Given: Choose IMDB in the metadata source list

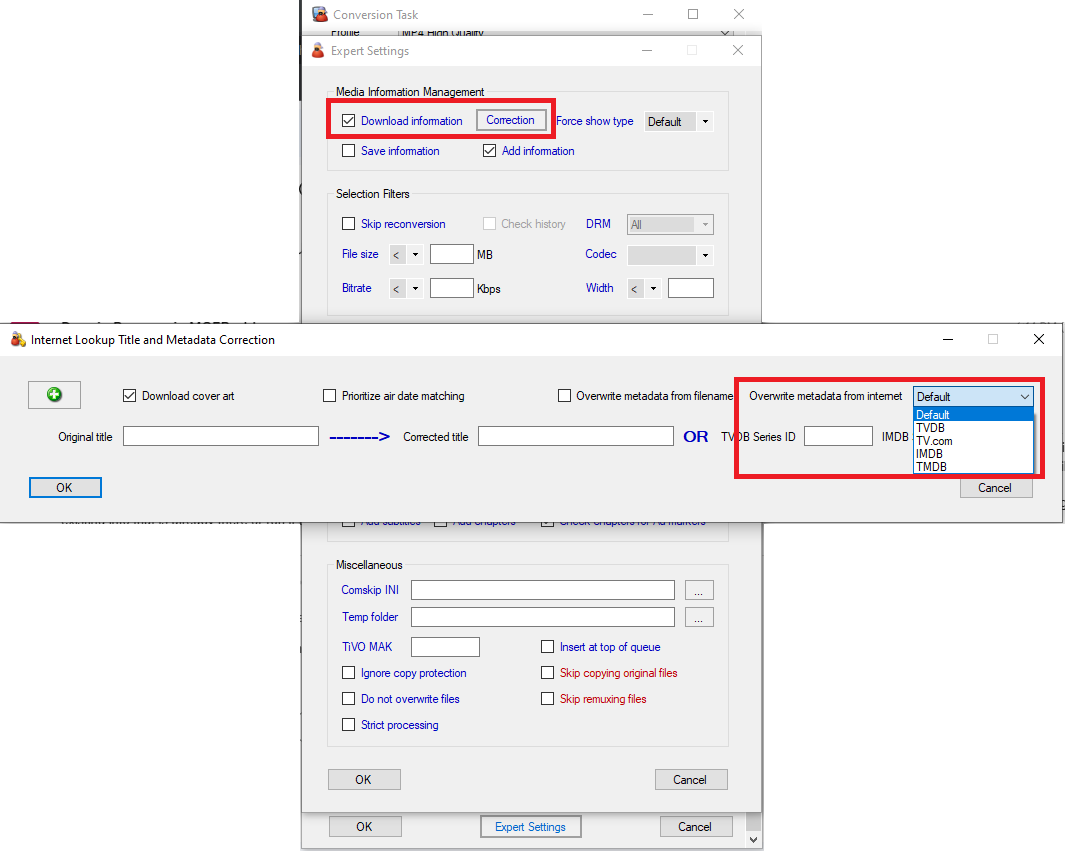Looking at the screenshot, I should click(931, 454).
